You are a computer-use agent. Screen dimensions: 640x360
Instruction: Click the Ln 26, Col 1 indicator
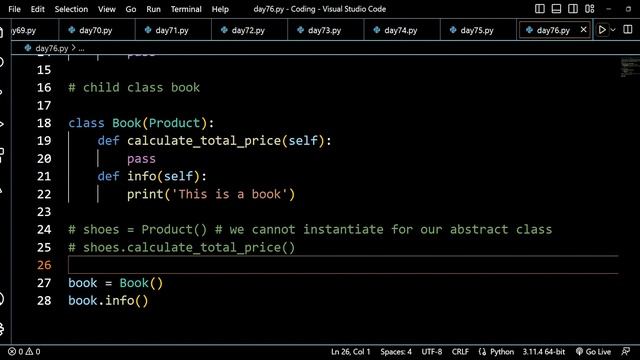coord(350,351)
